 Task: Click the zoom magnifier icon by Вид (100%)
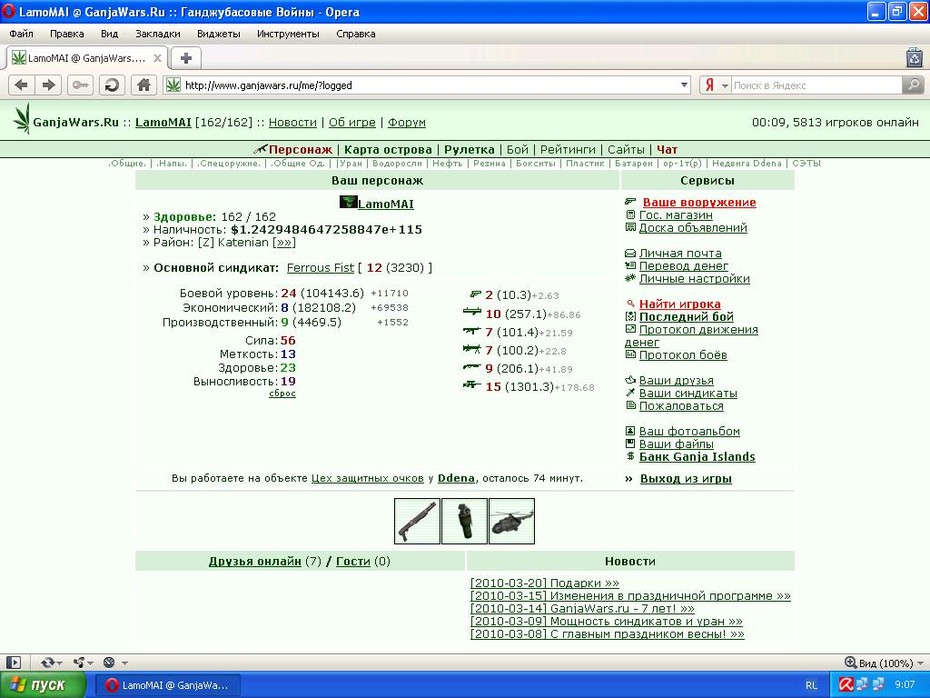tap(851, 662)
